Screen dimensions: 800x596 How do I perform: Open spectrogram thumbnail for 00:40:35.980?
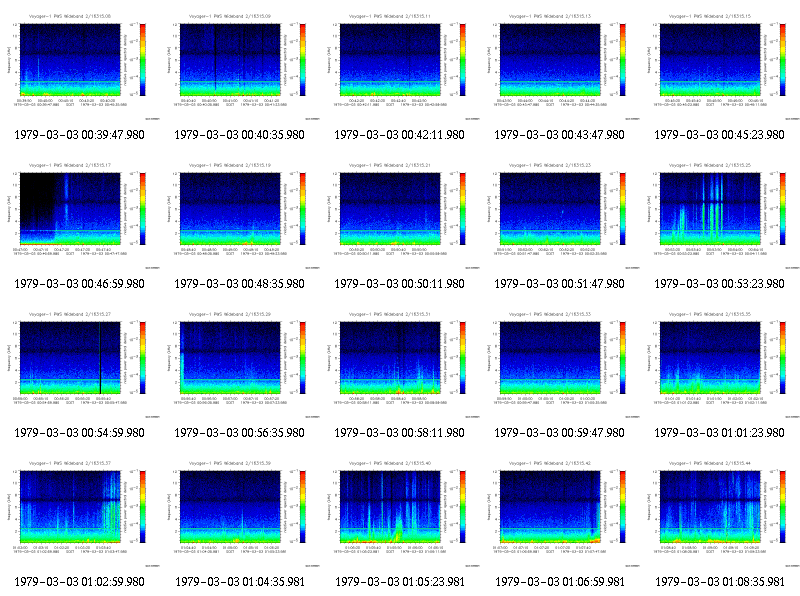240,64
